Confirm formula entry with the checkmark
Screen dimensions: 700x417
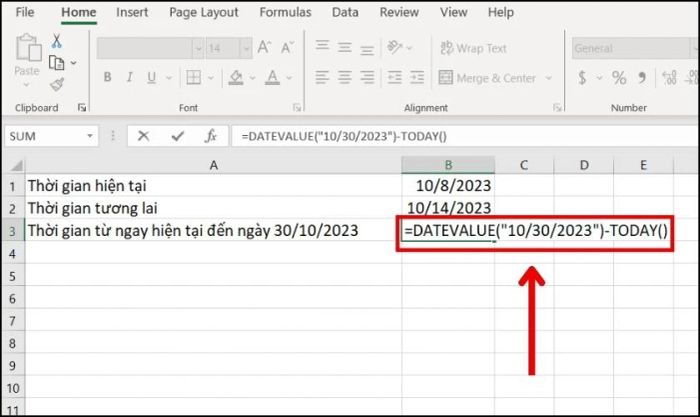pyautogui.click(x=177, y=136)
